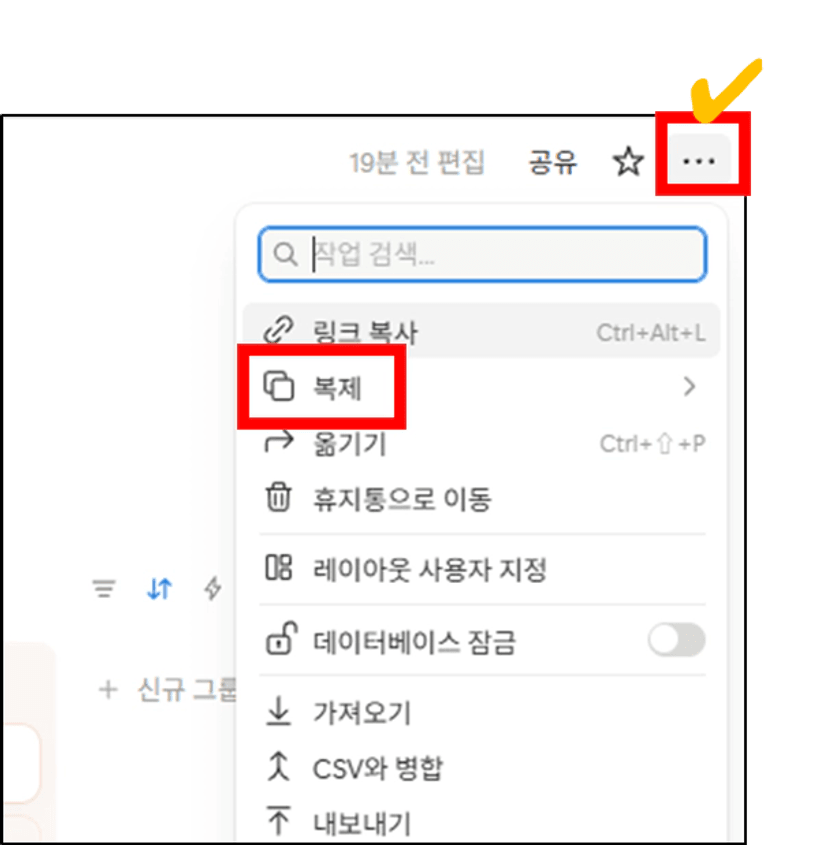Select 가져오기 import option
This screenshot has height=845, width=827.
tap(481, 712)
